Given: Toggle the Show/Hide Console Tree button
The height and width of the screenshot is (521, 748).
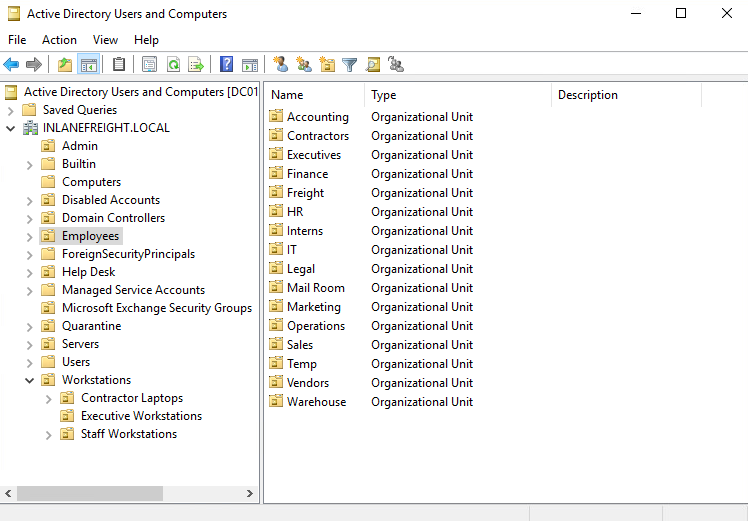Looking at the screenshot, I should pos(88,65).
